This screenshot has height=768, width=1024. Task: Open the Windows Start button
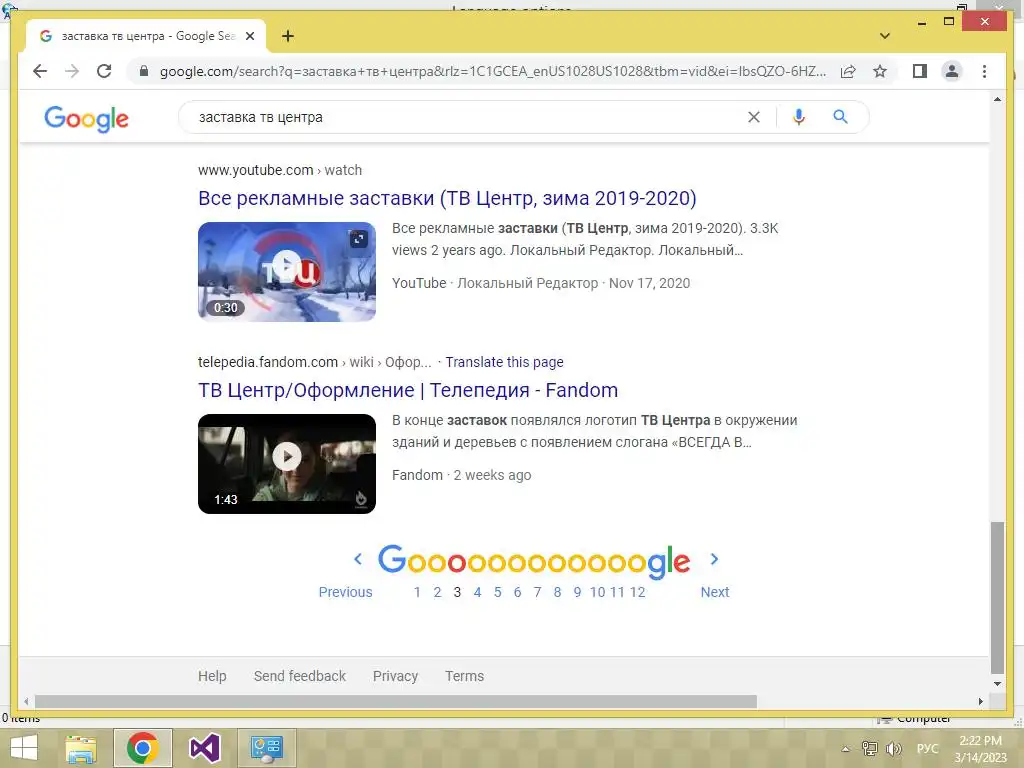[x=24, y=748]
